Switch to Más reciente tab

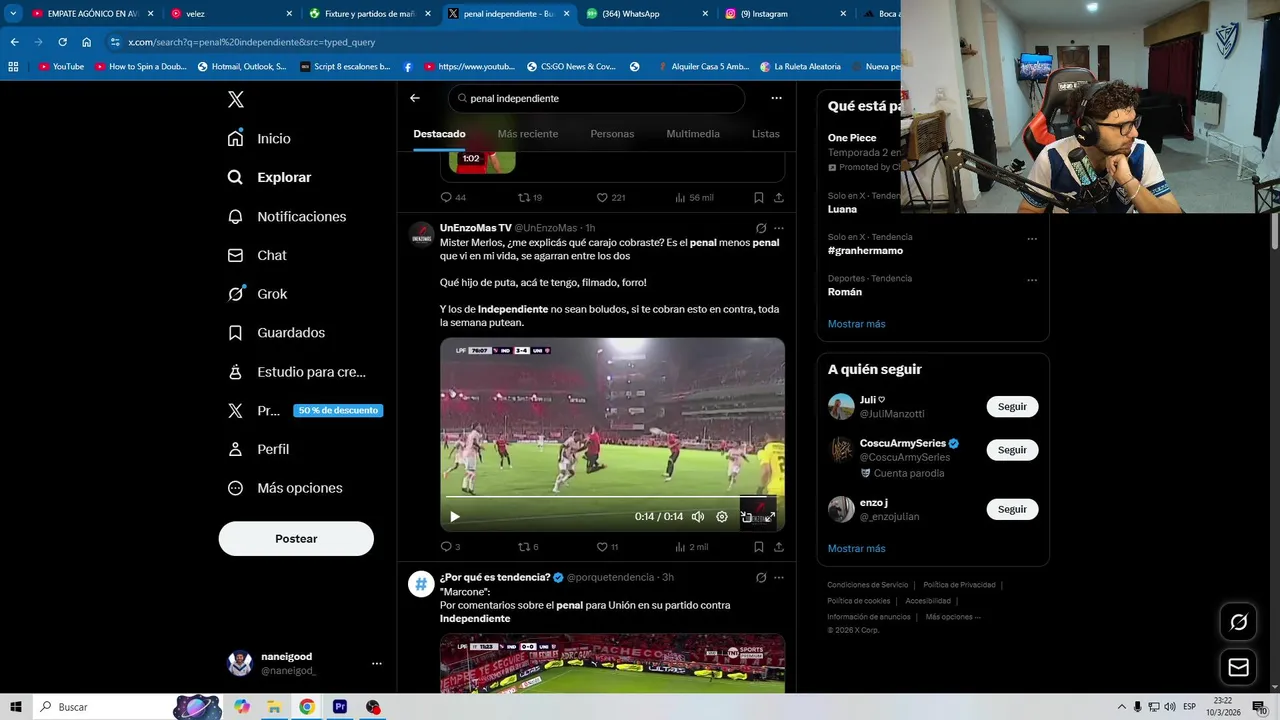pyautogui.click(x=528, y=134)
